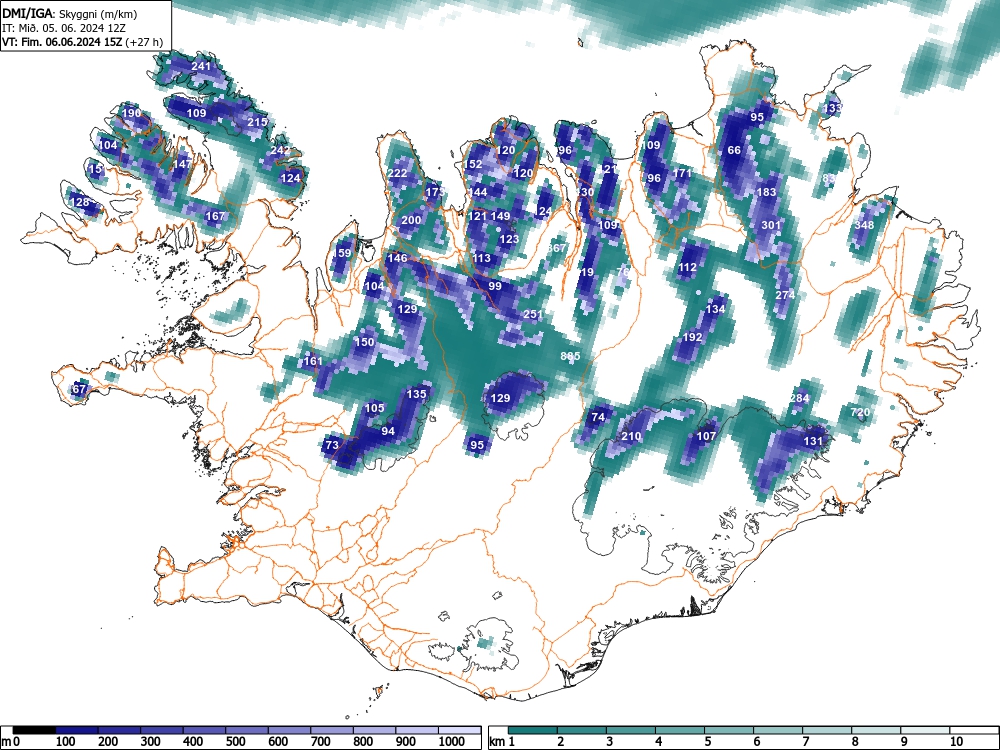This screenshot has height=750, width=1000.
Task: Click the visibility value 147
Action: pyautogui.click(x=182, y=164)
